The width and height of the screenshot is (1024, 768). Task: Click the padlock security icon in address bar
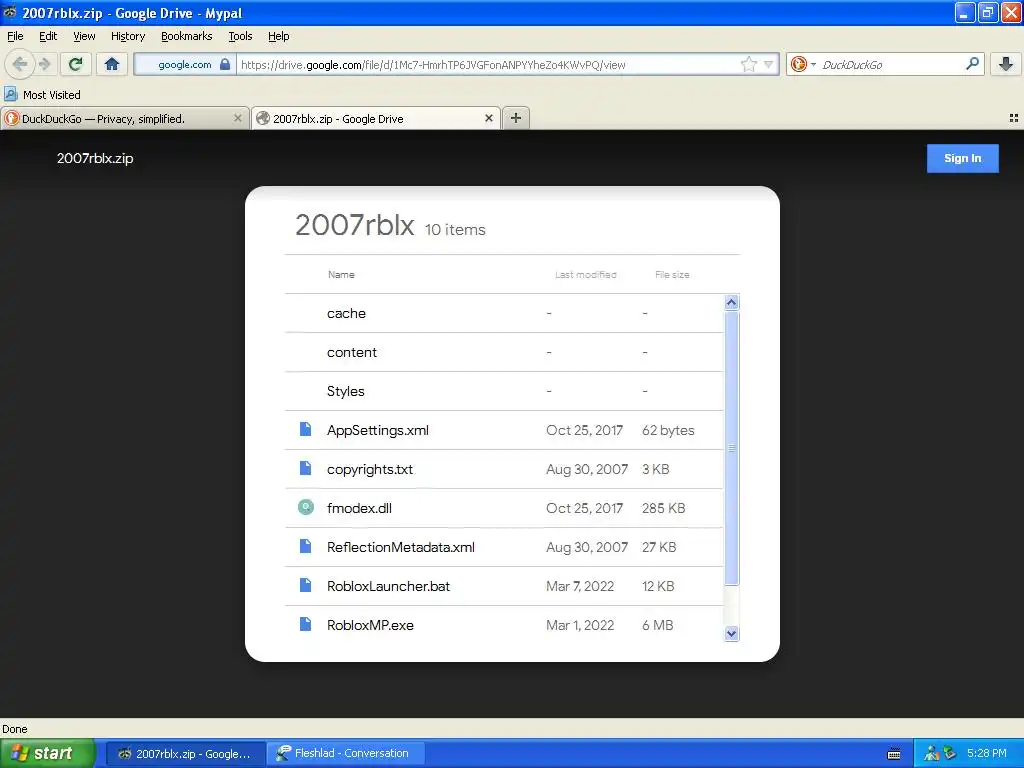click(225, 64)
